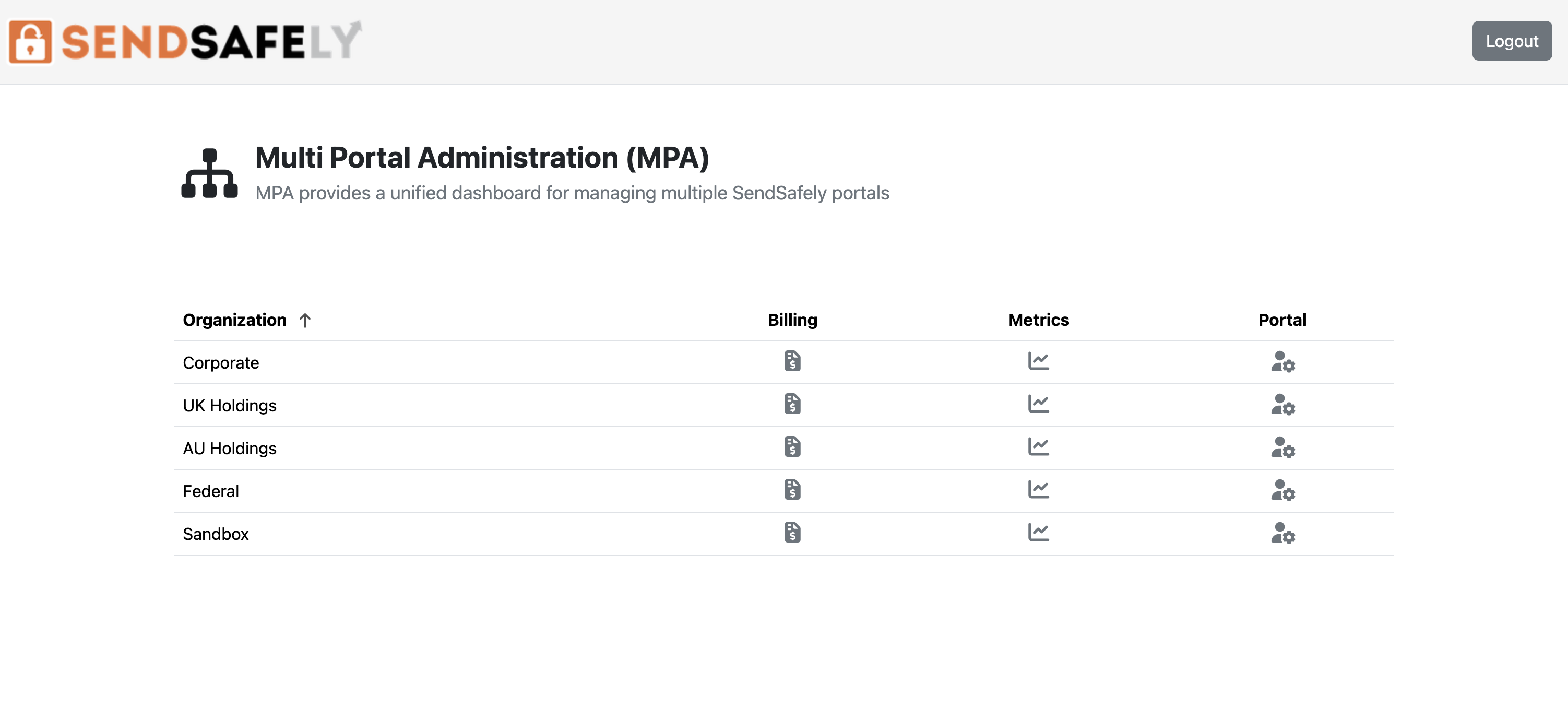The width and height of the screenshot is (1568, 707).
Task: Select the Sandbox organization name
Action: tap(216, 534)
